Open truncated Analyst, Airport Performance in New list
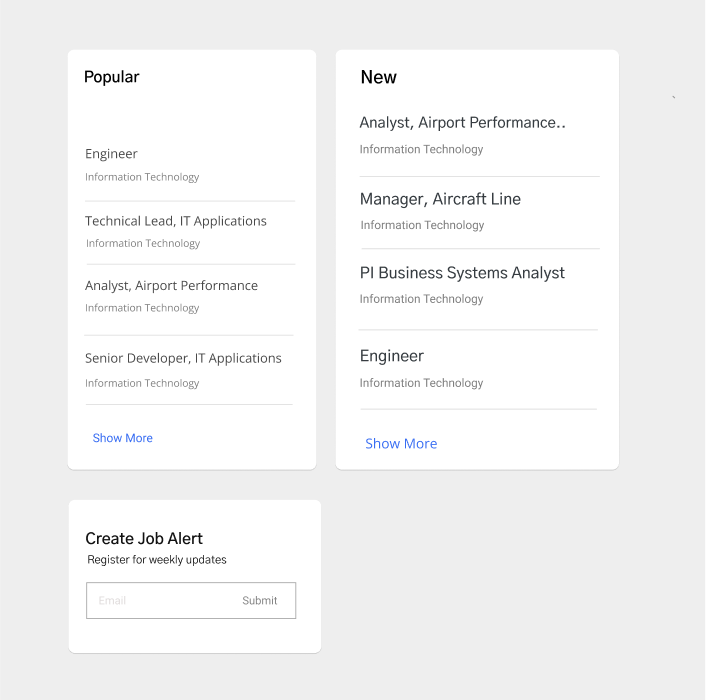 coord(462,123)
